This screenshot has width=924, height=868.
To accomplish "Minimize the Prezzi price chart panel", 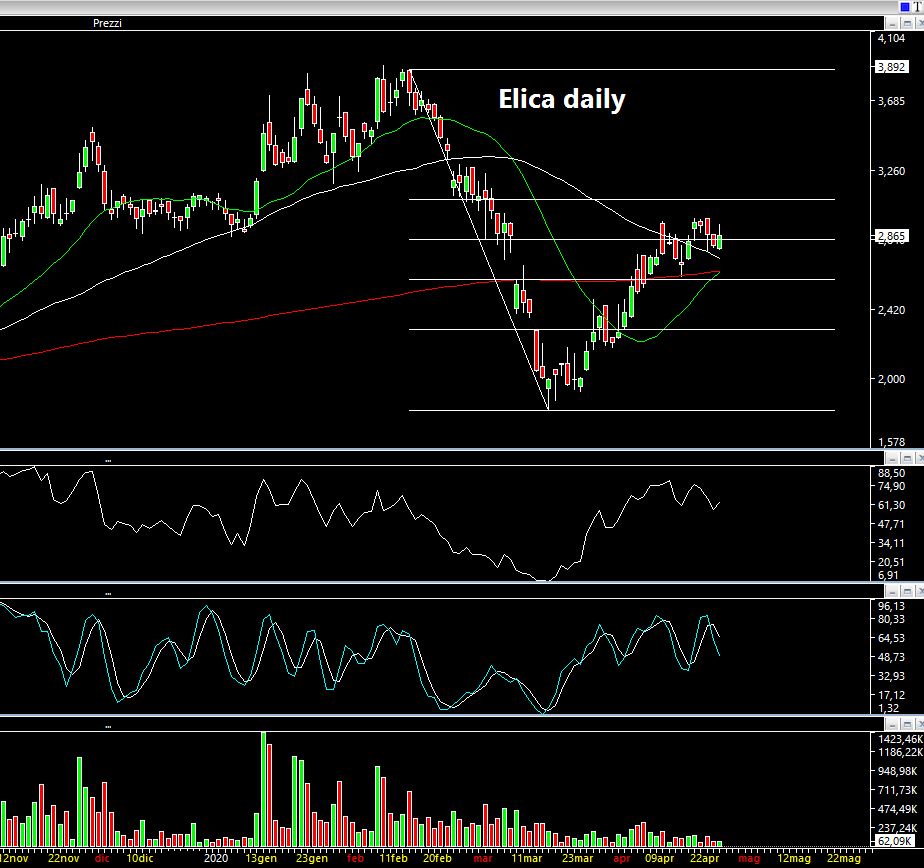I will tap(892, 24).
